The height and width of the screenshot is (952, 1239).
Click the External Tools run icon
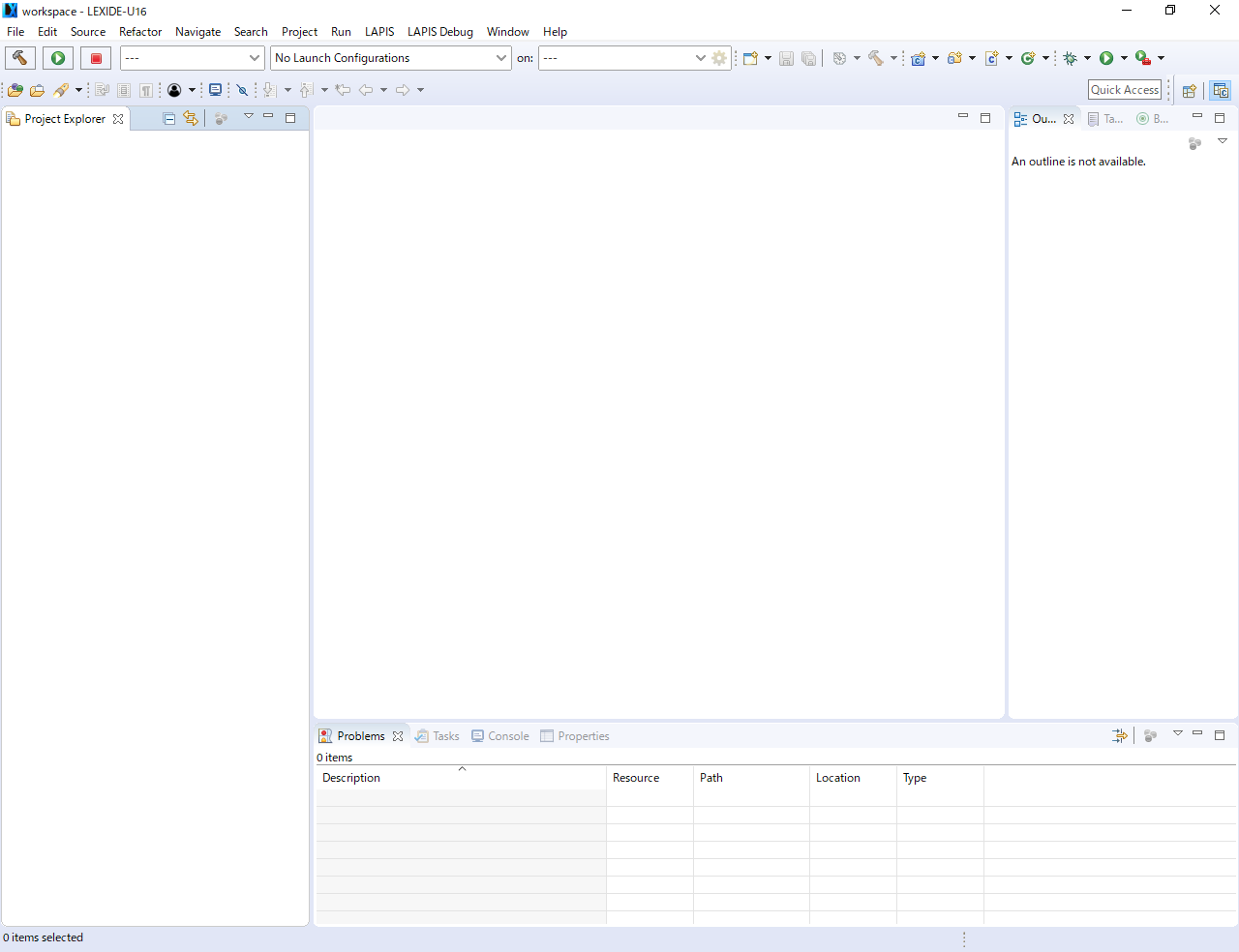[x=1143, y=58]
